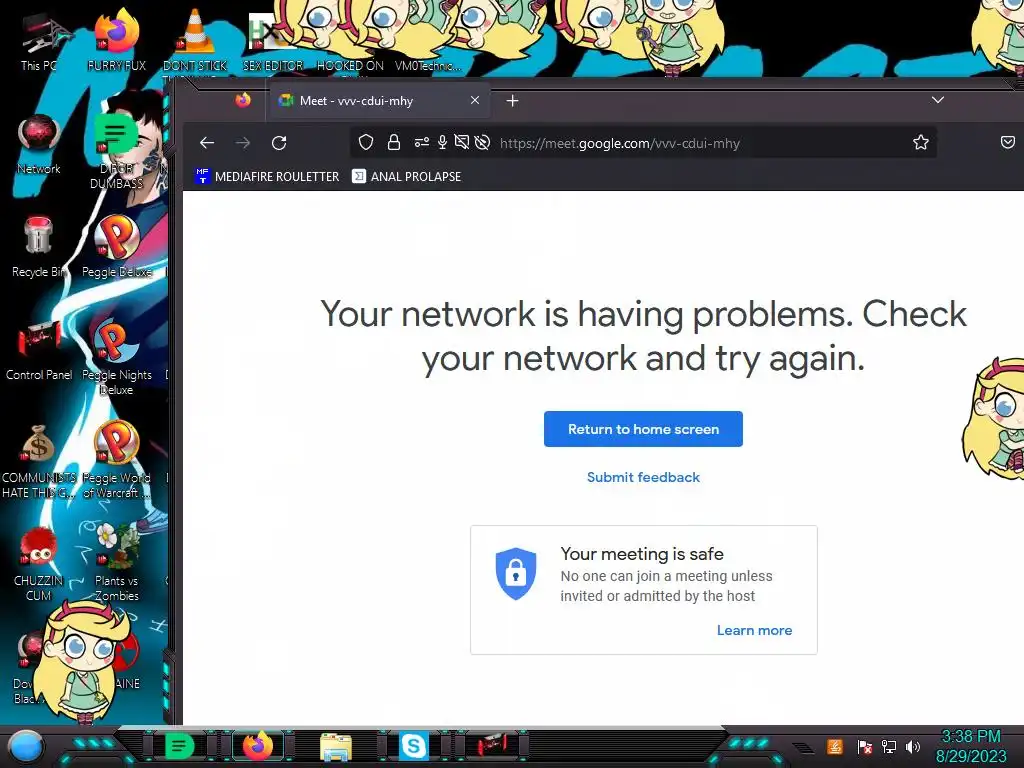Image resolution: width=1024 pixels, height=768 pixels.
Task: Open a new tab with the plus button
Action: click(x=513, y=101)
